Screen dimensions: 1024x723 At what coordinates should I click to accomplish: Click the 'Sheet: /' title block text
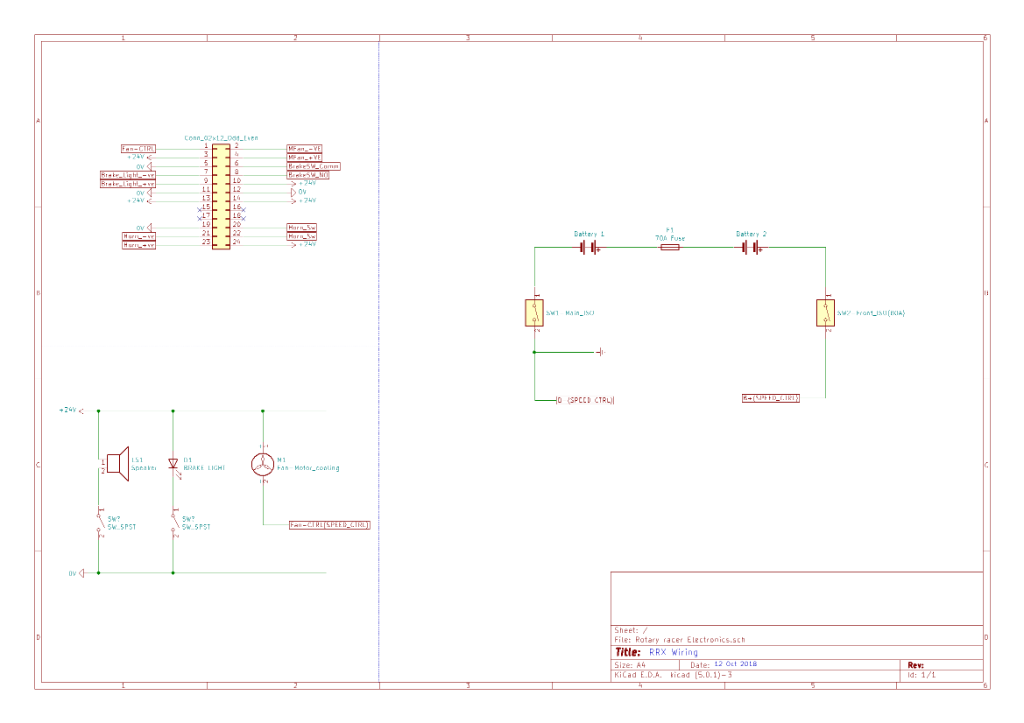point(631,630)
